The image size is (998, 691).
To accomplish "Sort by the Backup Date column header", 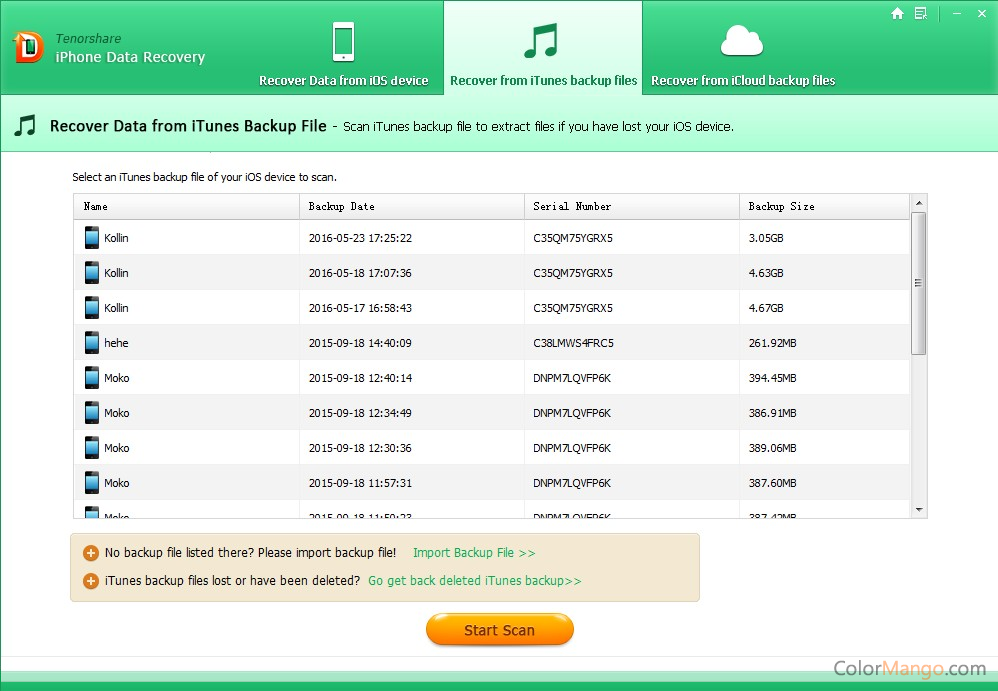I will 412,206.
